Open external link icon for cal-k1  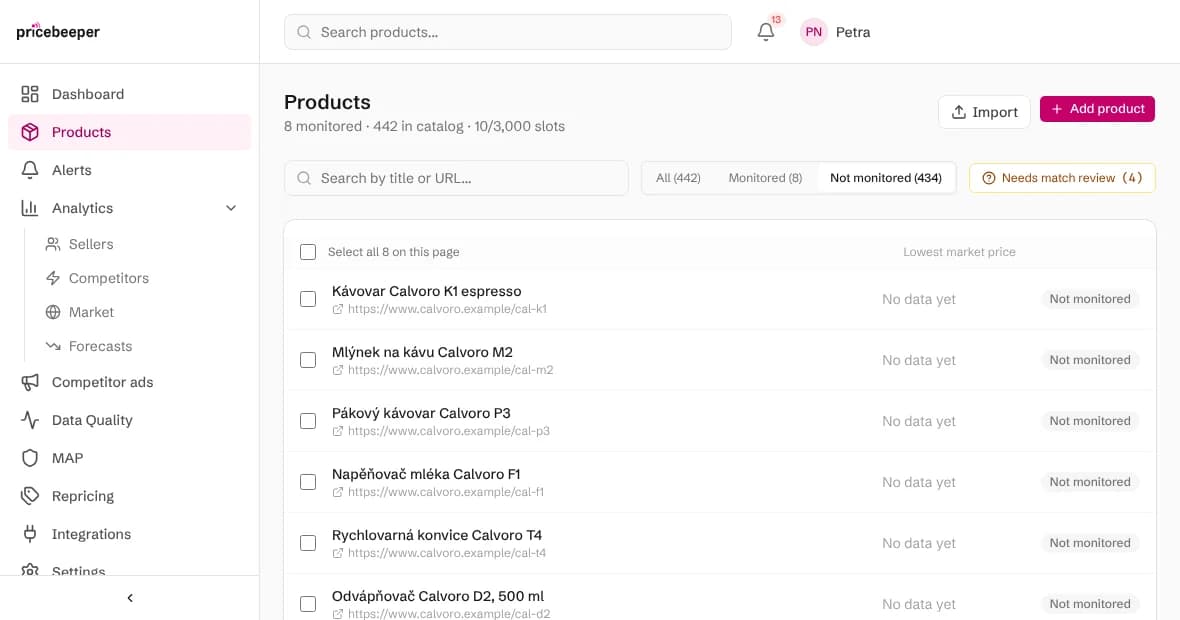pyautogui.click(x=338, y=309)
